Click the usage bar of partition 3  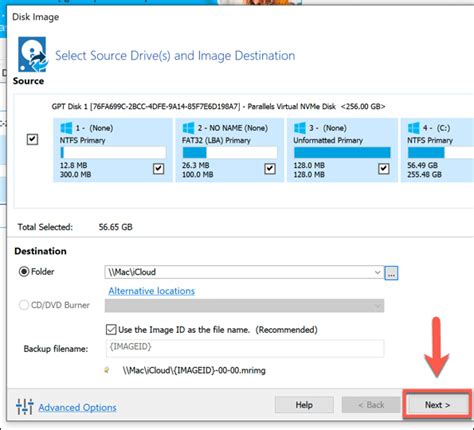coord(342,152)
